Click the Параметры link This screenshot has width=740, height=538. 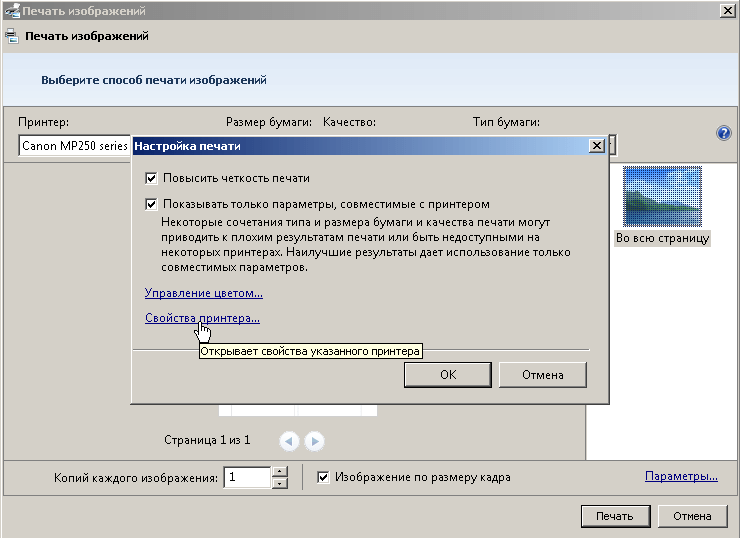[681, 476]
